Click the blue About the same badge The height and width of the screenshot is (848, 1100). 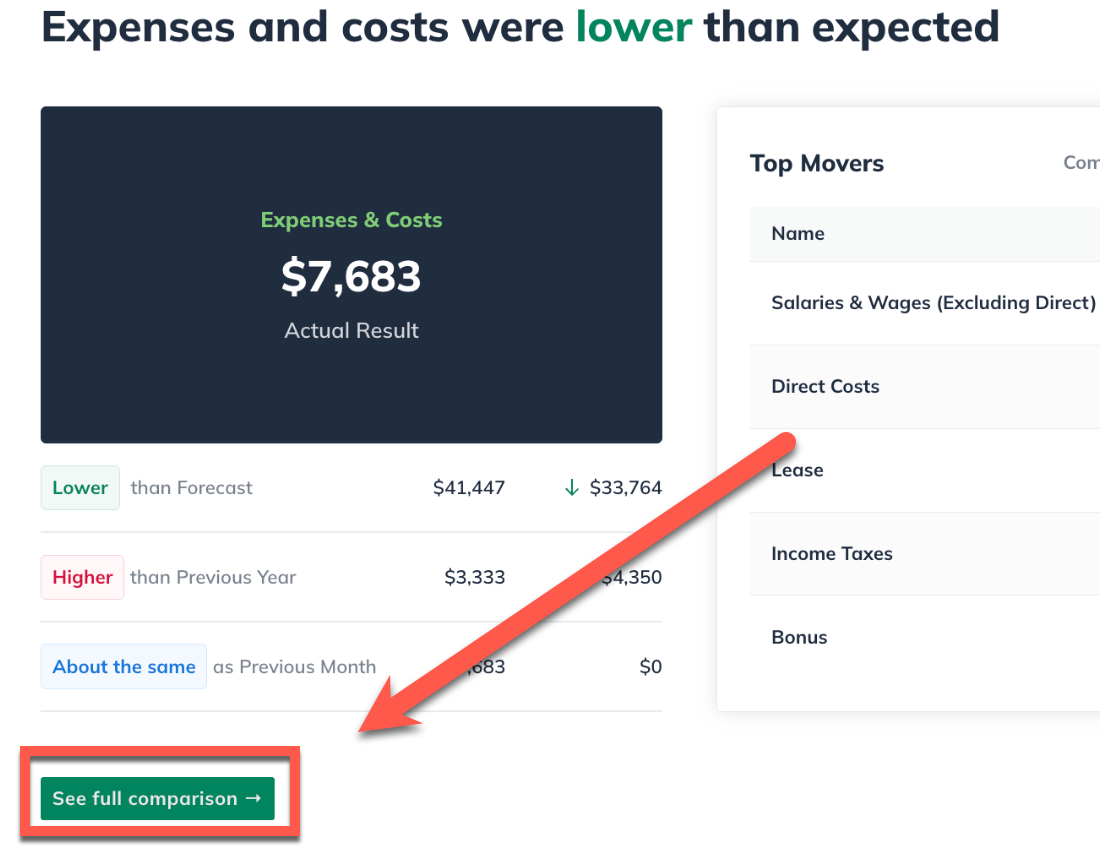[124, 667]
